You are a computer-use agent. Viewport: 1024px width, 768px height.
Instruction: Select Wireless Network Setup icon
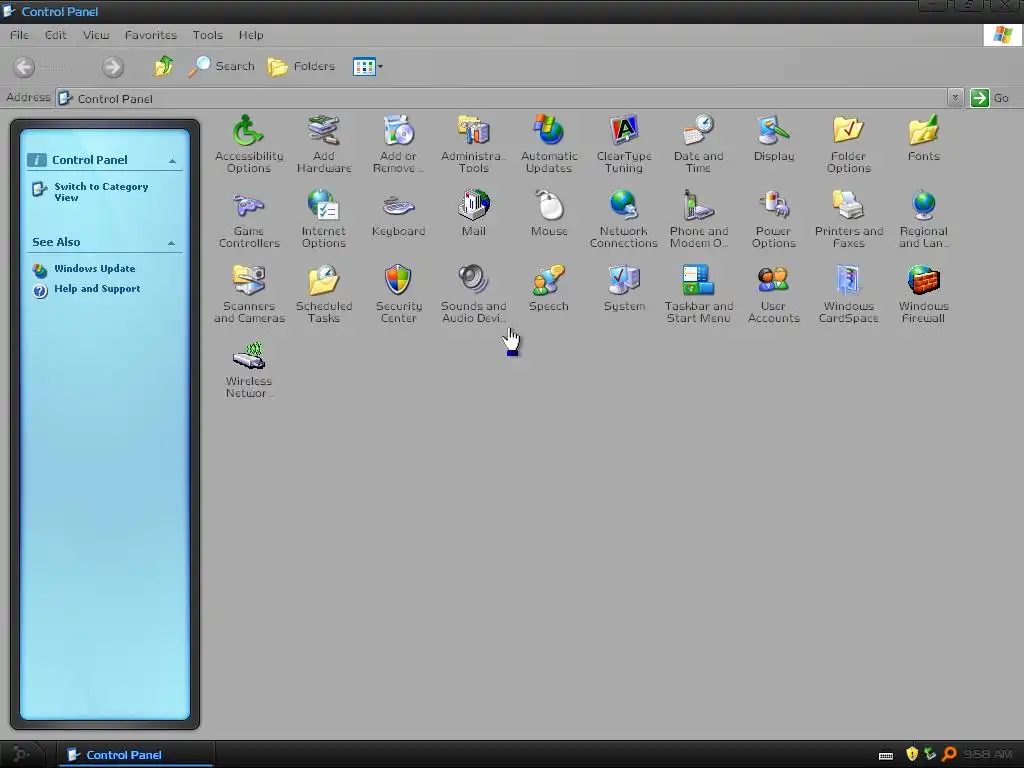(249, 369)
